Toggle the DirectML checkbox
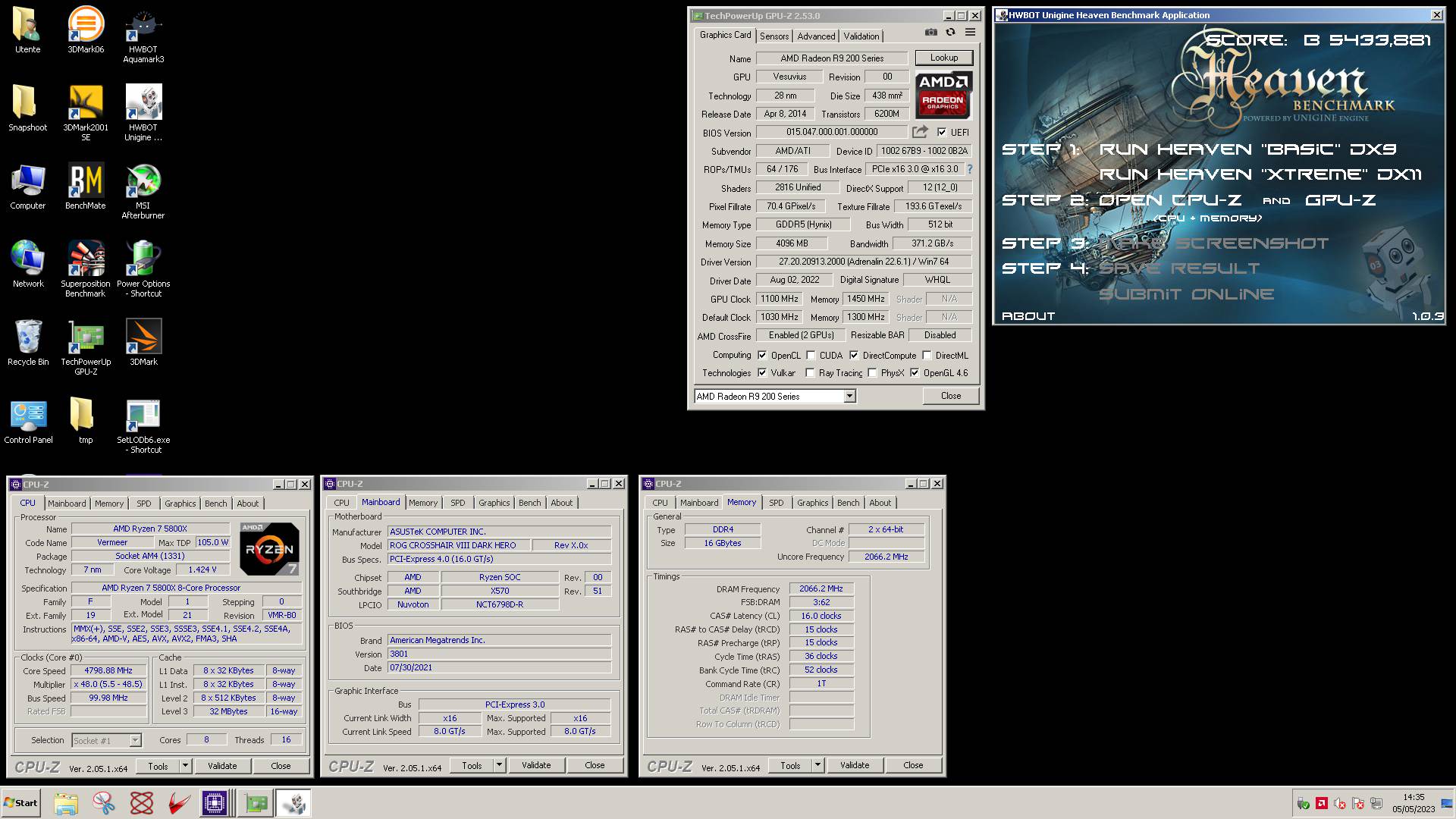Screen dimensions: 1456x819 point(927,355)
